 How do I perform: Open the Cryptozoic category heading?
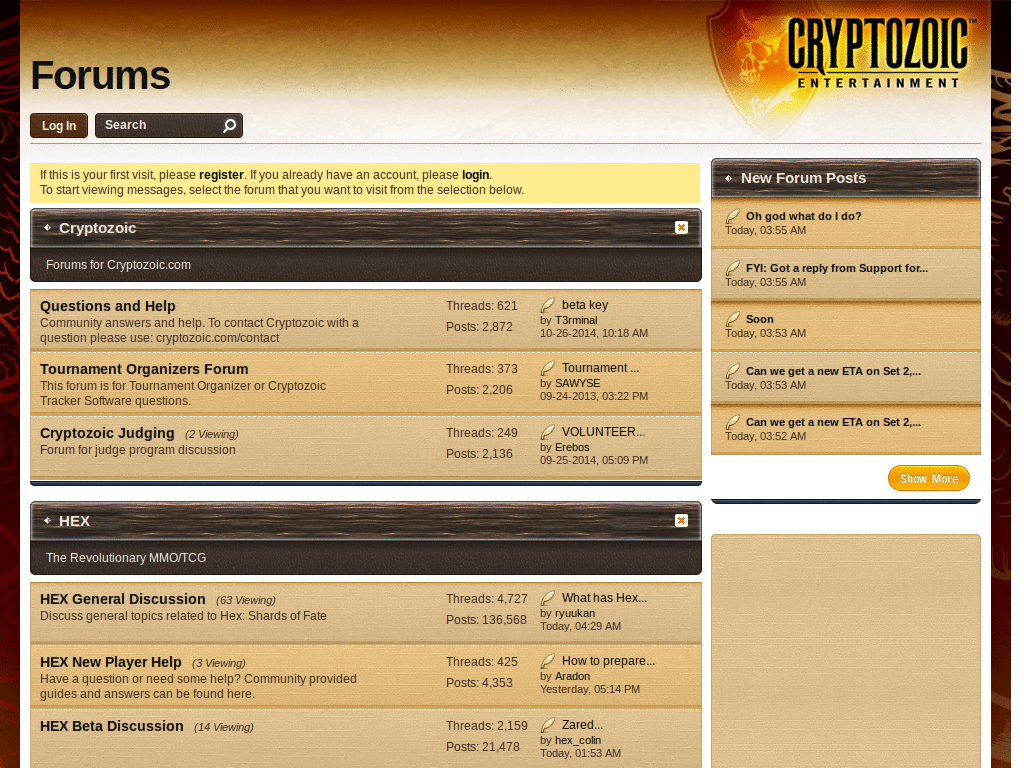[x=97, y=228]
